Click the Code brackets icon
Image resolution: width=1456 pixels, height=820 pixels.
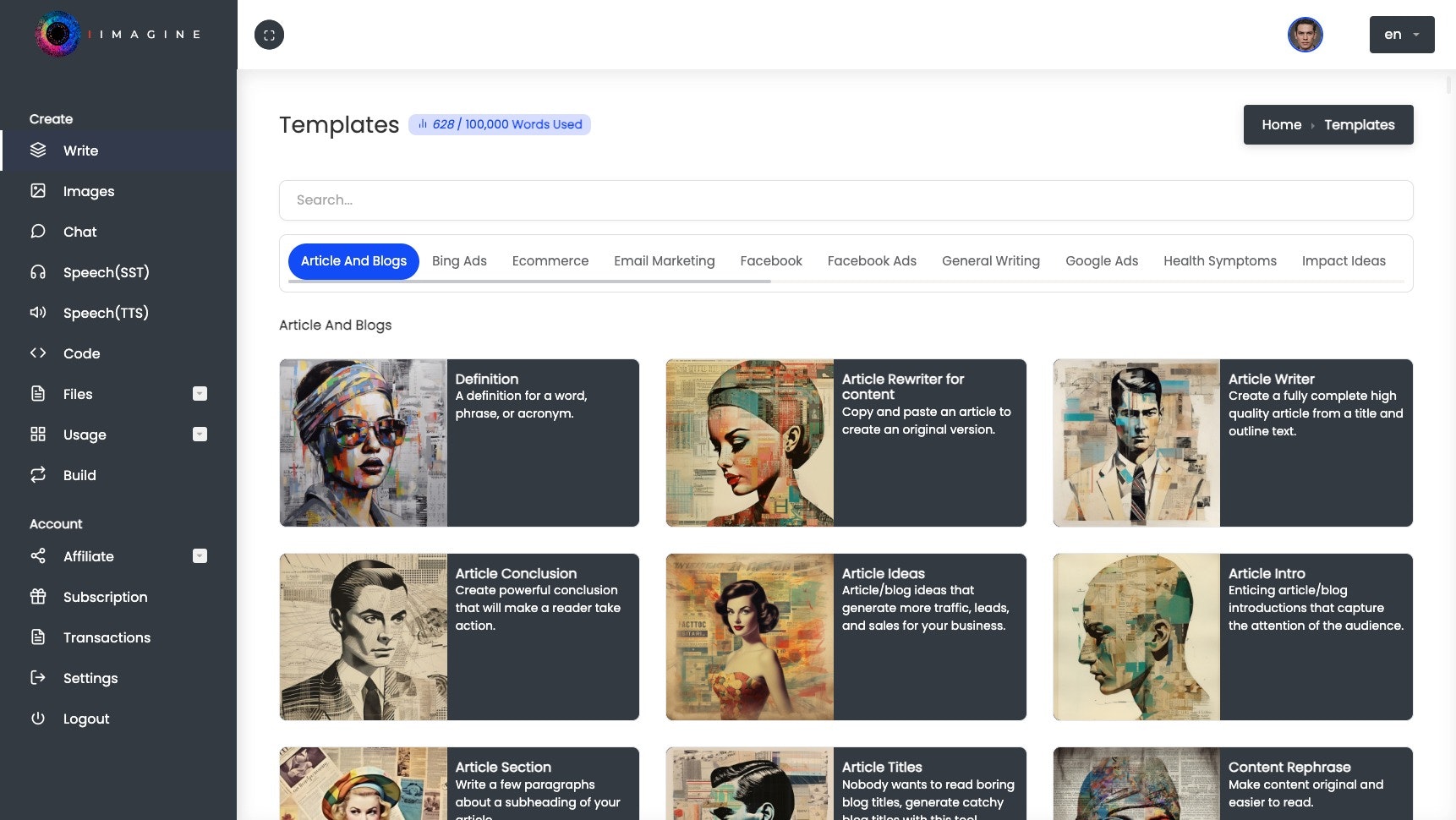[38, 353]
